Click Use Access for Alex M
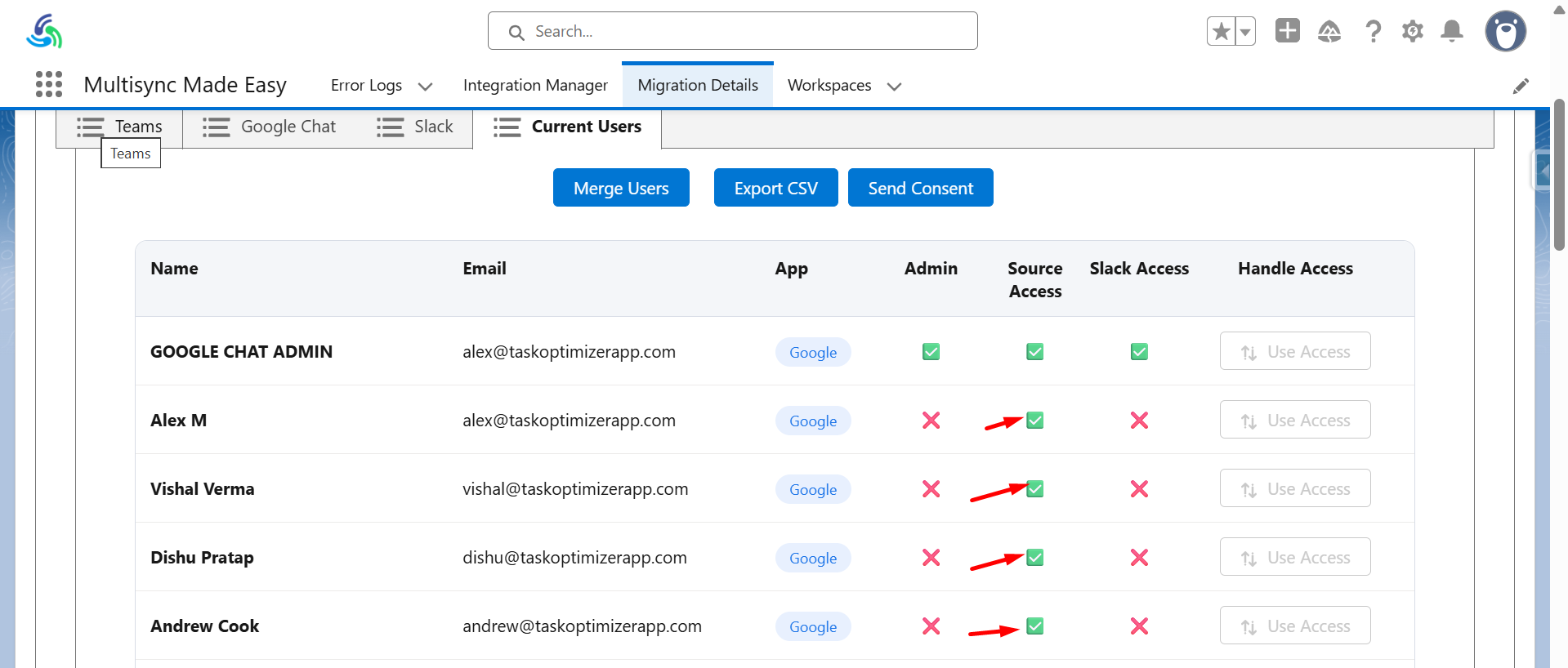 pyautogui.click(x=1295, y=420)
